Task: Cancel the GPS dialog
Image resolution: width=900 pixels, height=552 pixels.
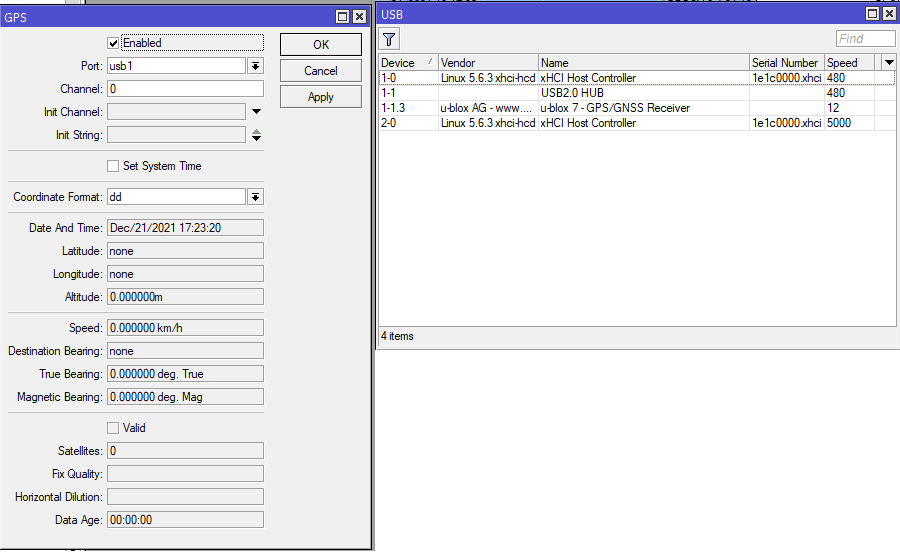Action: pos(321,71)
